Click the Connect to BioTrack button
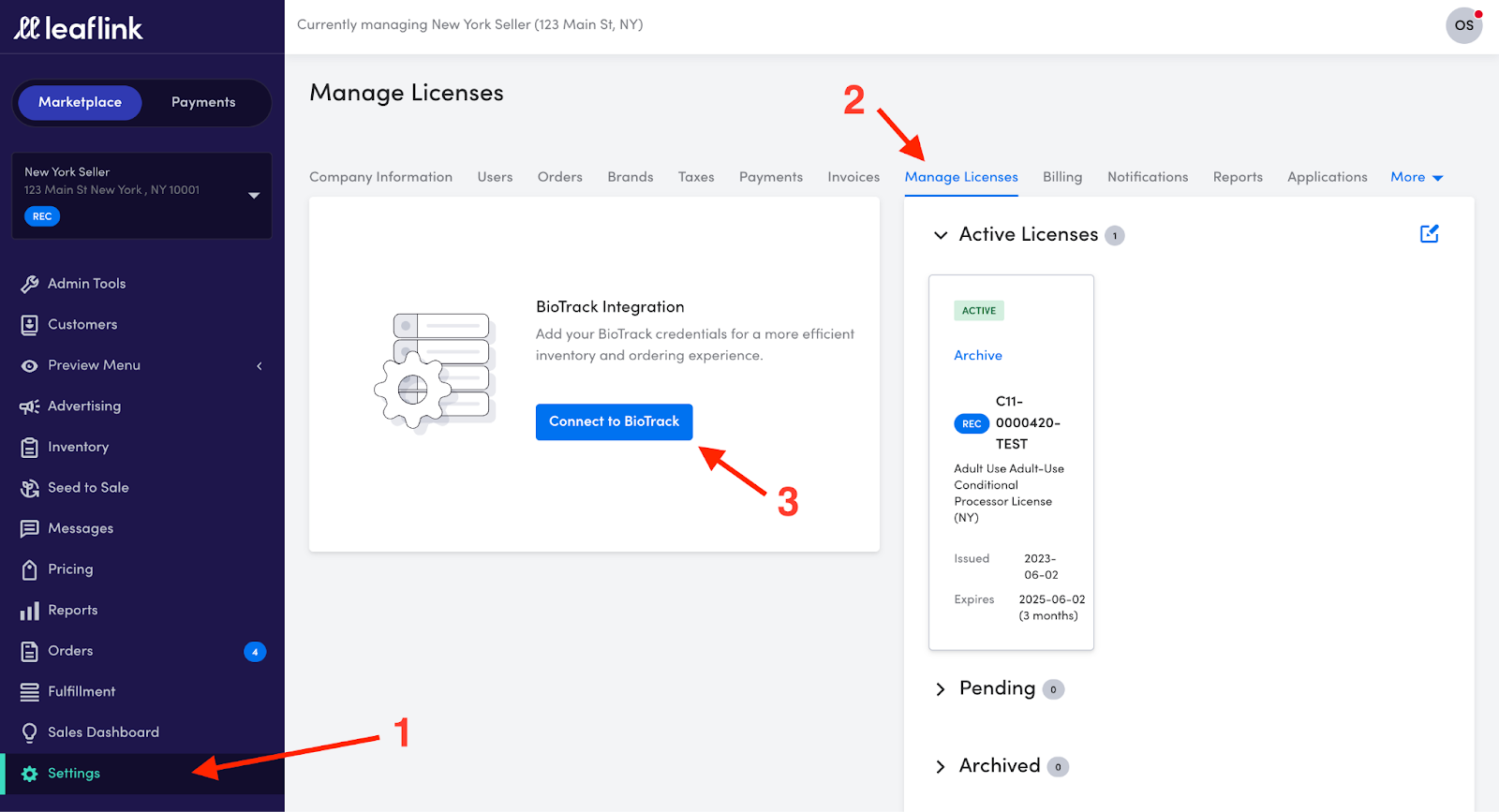The width and height of the screenshot is (1499, 812). (x=614, y=422)
